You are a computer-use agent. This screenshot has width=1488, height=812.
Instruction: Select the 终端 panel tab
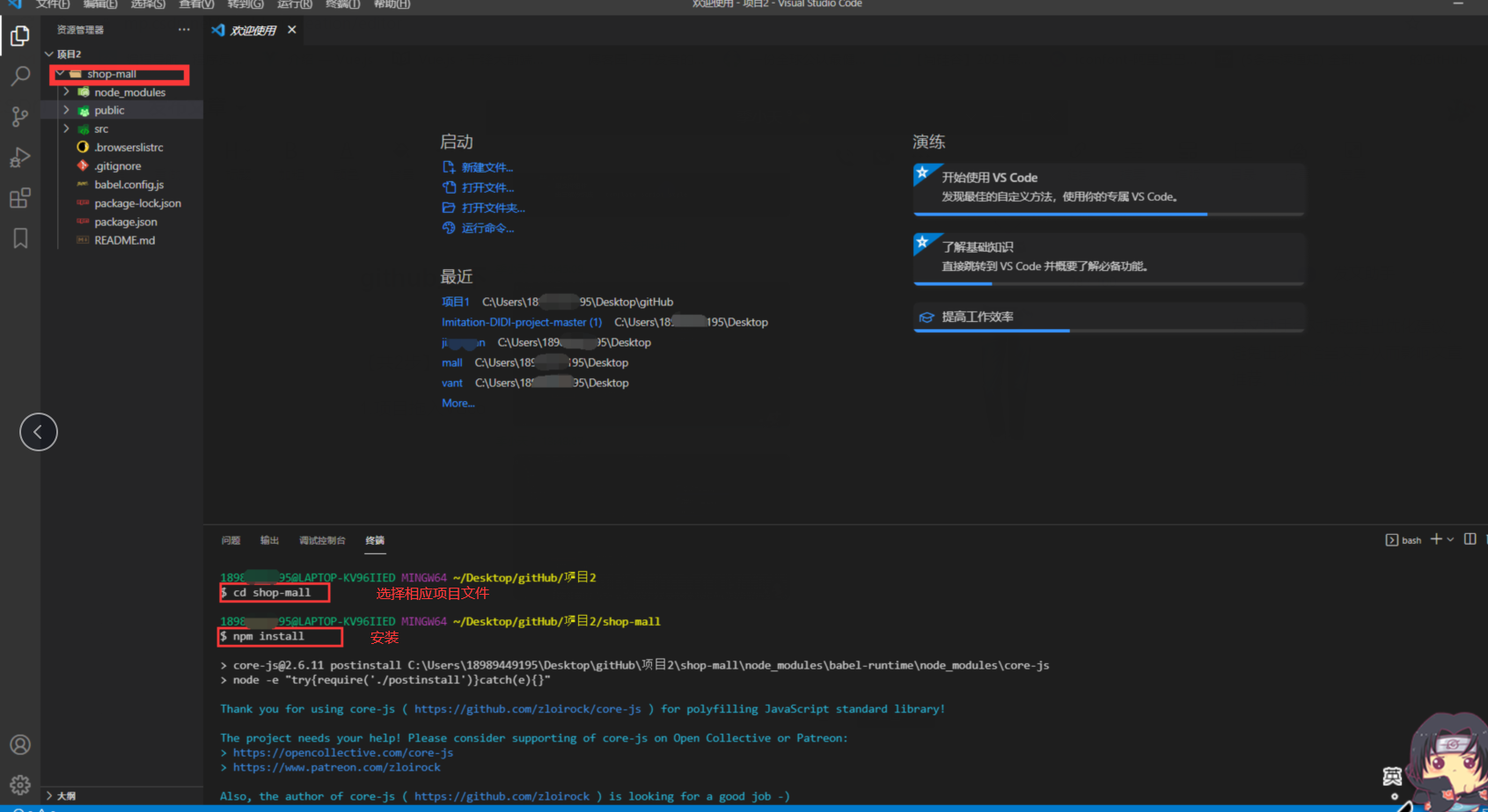click(375, 540)
